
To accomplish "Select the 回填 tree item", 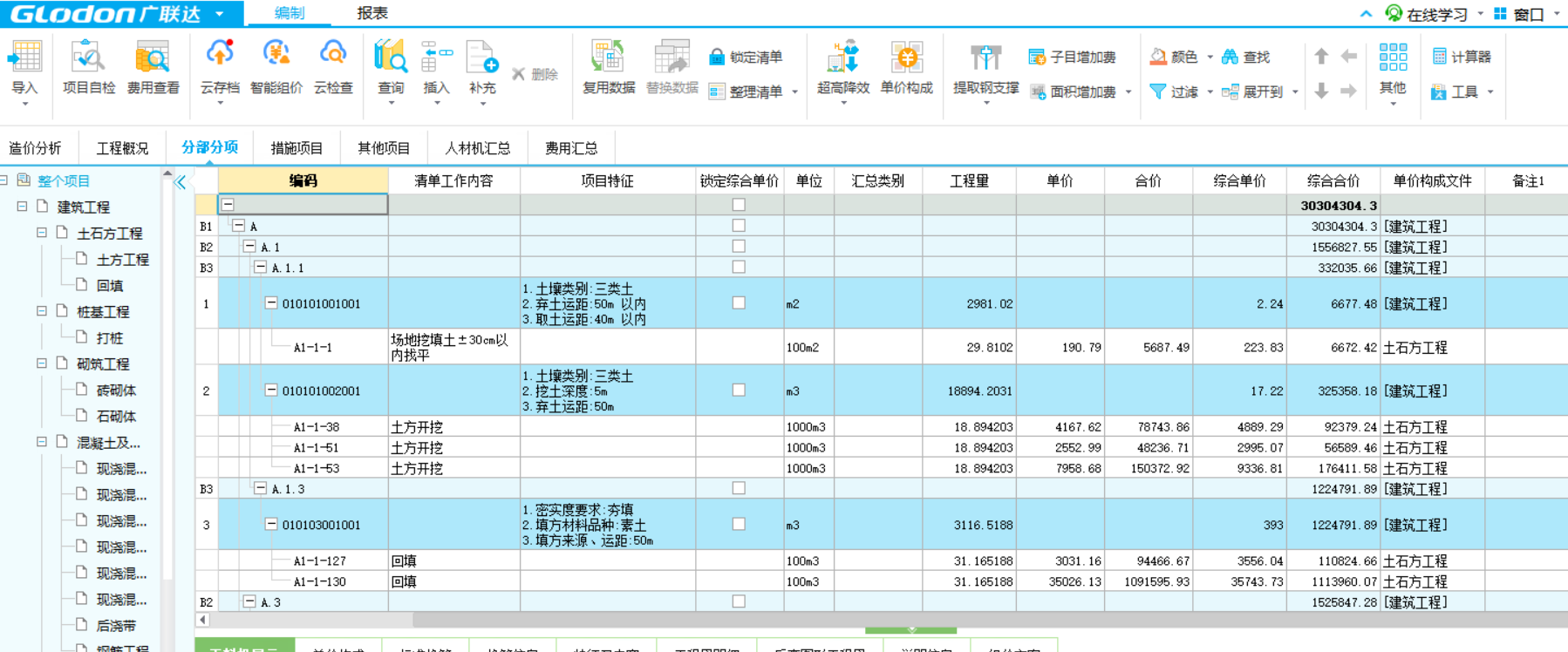I will point(109,285).
